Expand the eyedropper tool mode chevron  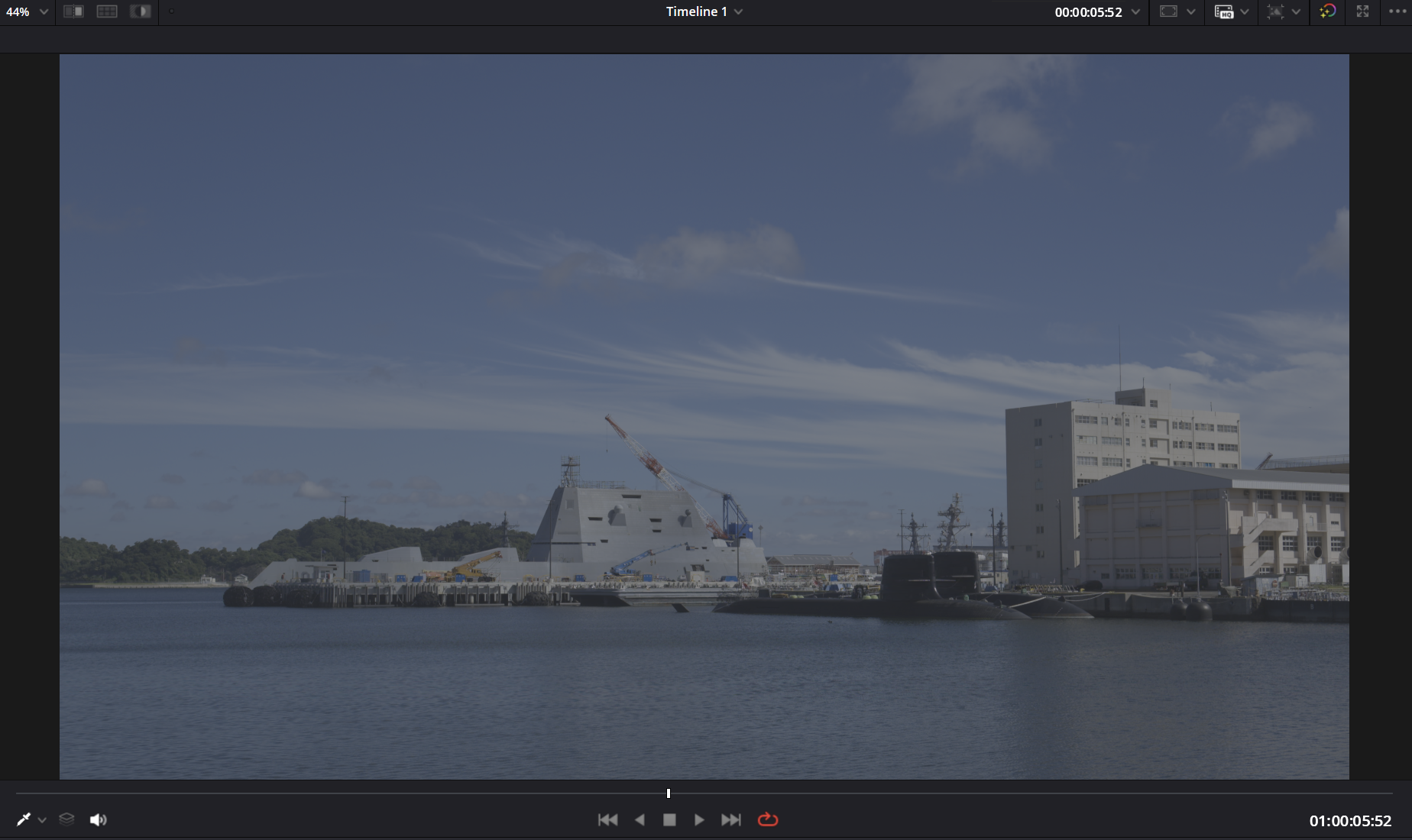click(x=43, y=820)
